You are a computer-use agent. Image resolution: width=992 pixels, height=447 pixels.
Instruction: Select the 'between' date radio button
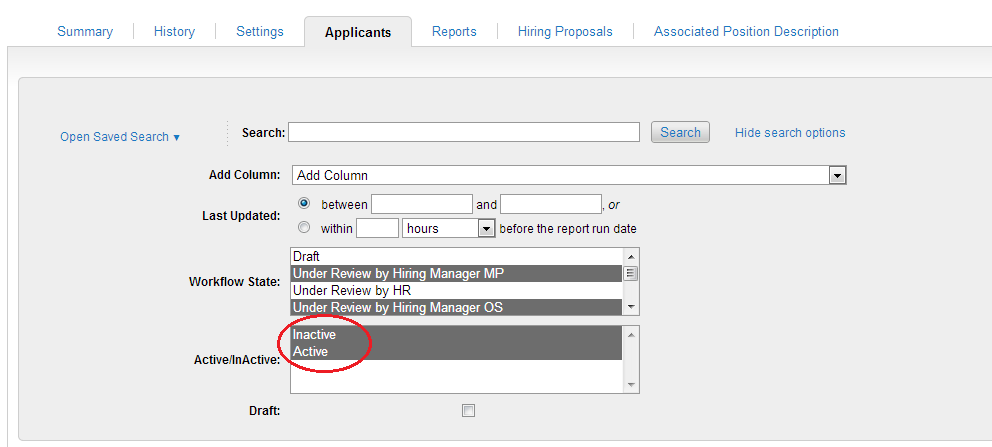click(304, 203)
